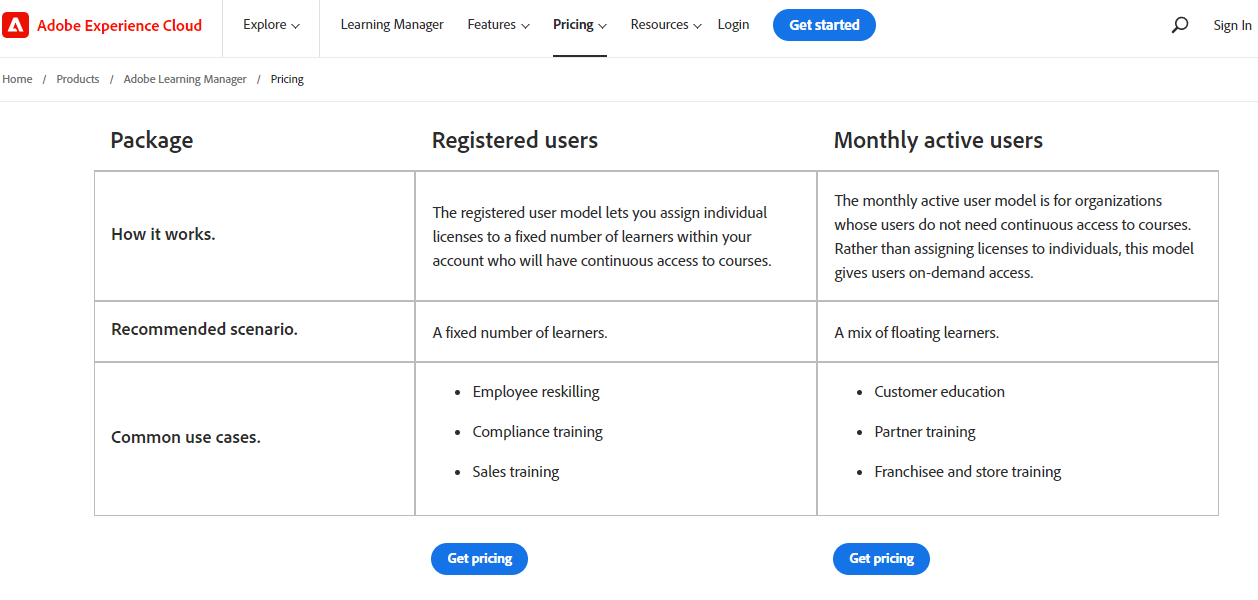Open the search magnifier icon

[1180, 25]
